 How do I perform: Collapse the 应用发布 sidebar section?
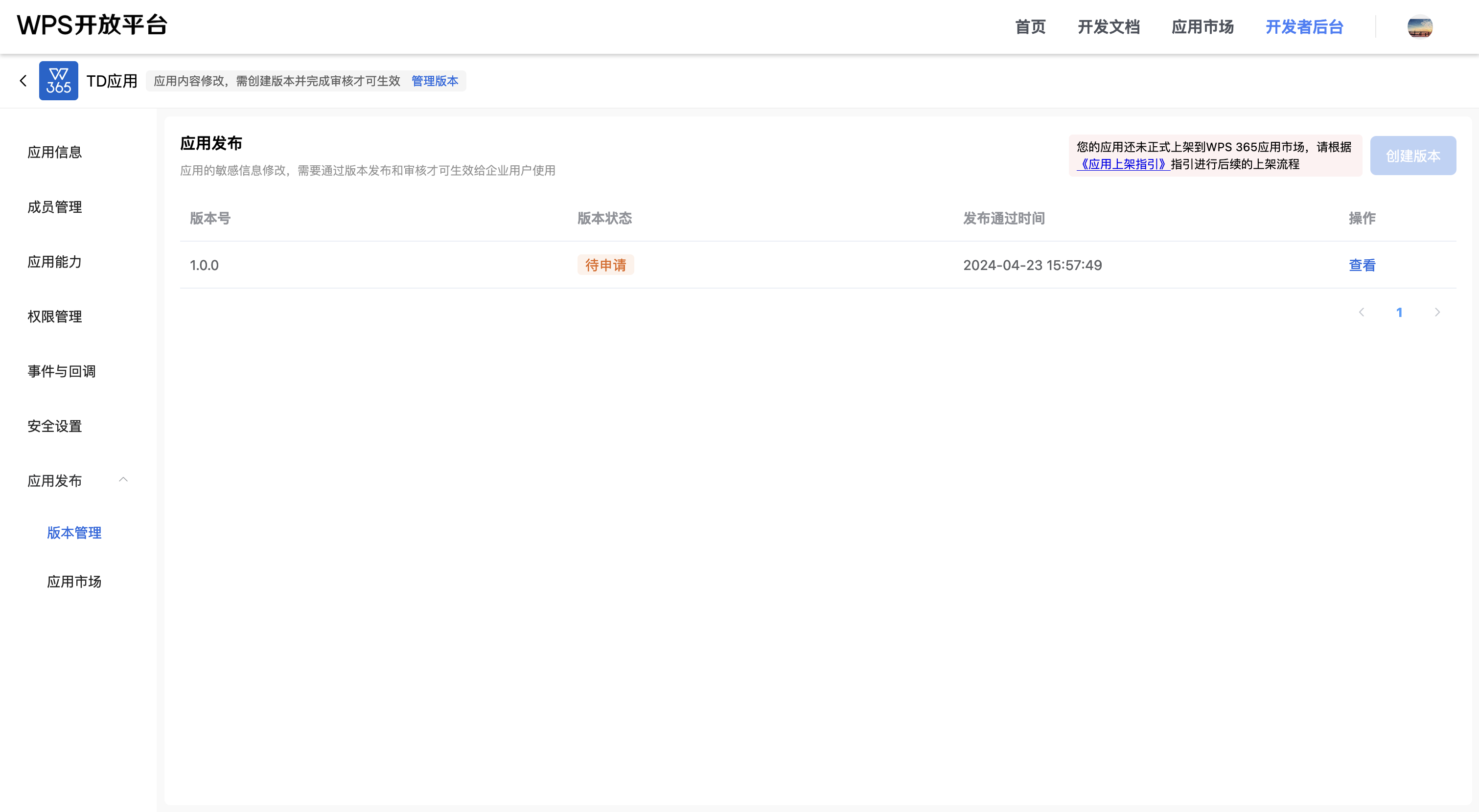[x=123, y=480]
